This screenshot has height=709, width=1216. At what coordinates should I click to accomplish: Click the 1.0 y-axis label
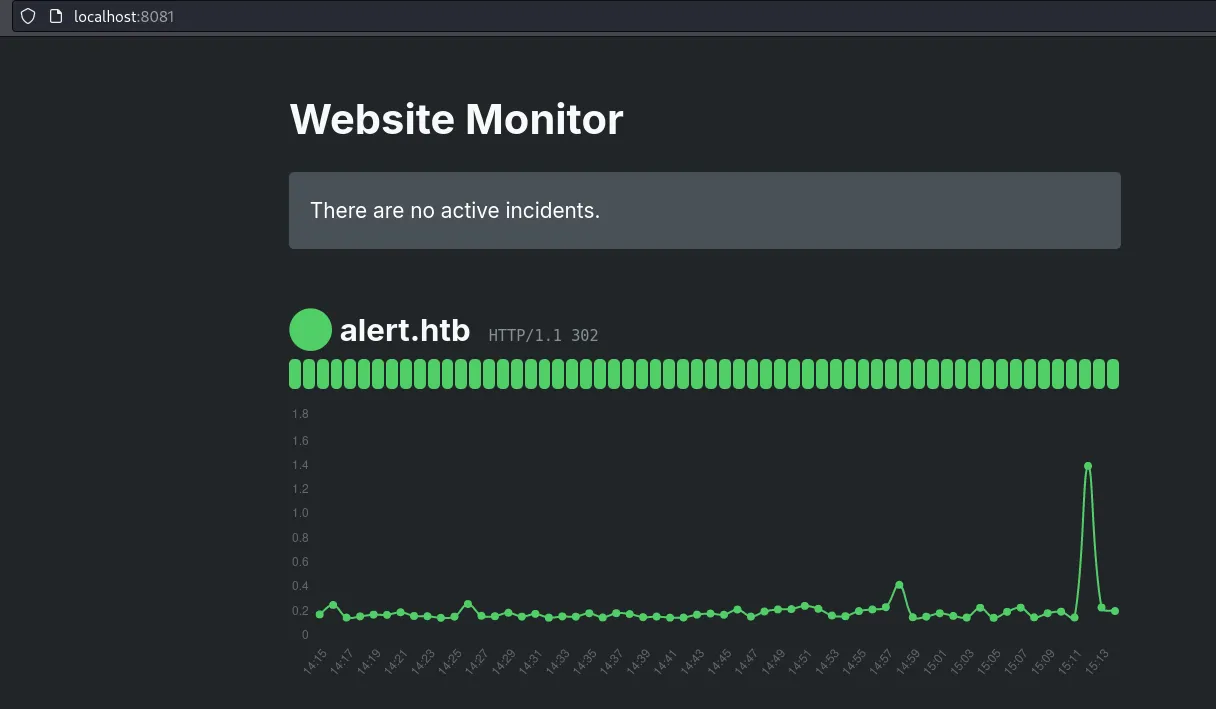point(300,513)
